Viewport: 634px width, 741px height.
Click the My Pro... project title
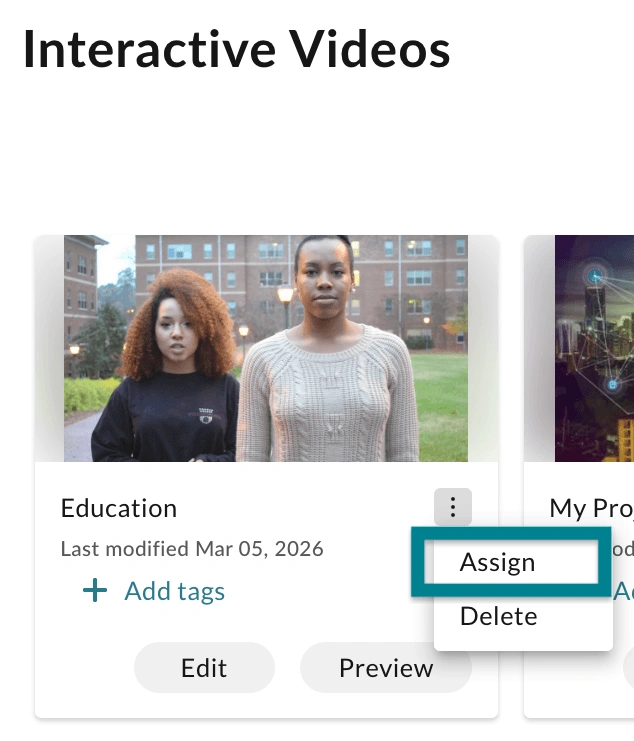point(591,508)
